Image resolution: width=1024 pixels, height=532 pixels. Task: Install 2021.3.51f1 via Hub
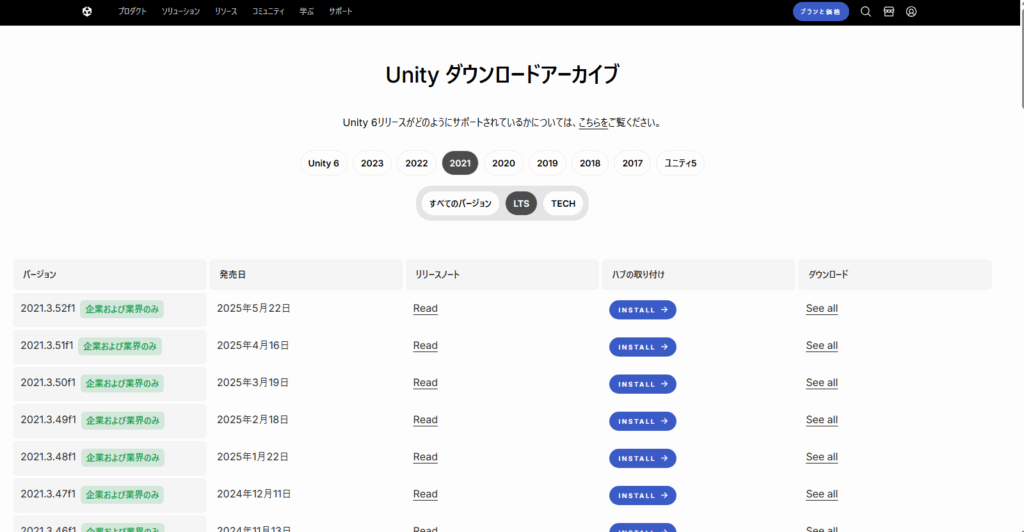[x=643, y=347]
